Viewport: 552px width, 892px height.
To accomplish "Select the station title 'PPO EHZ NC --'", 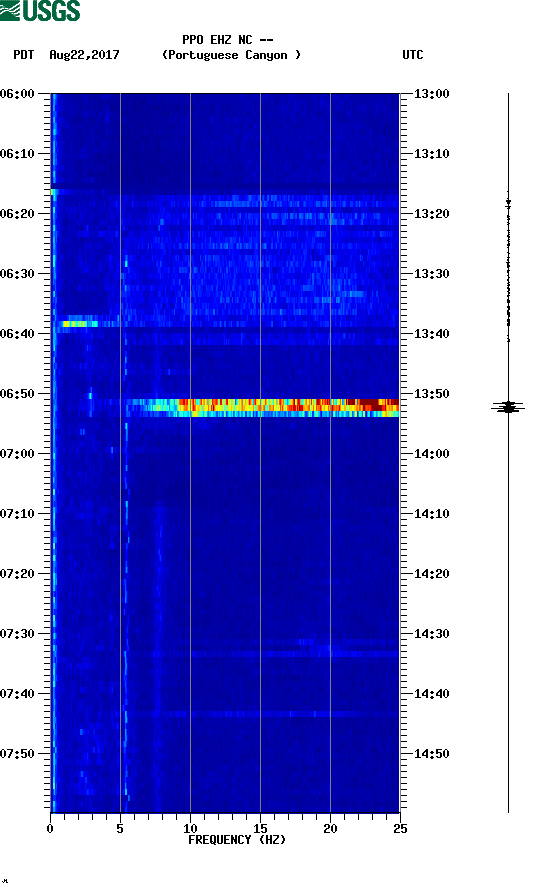I will click(x=228, y=40).
